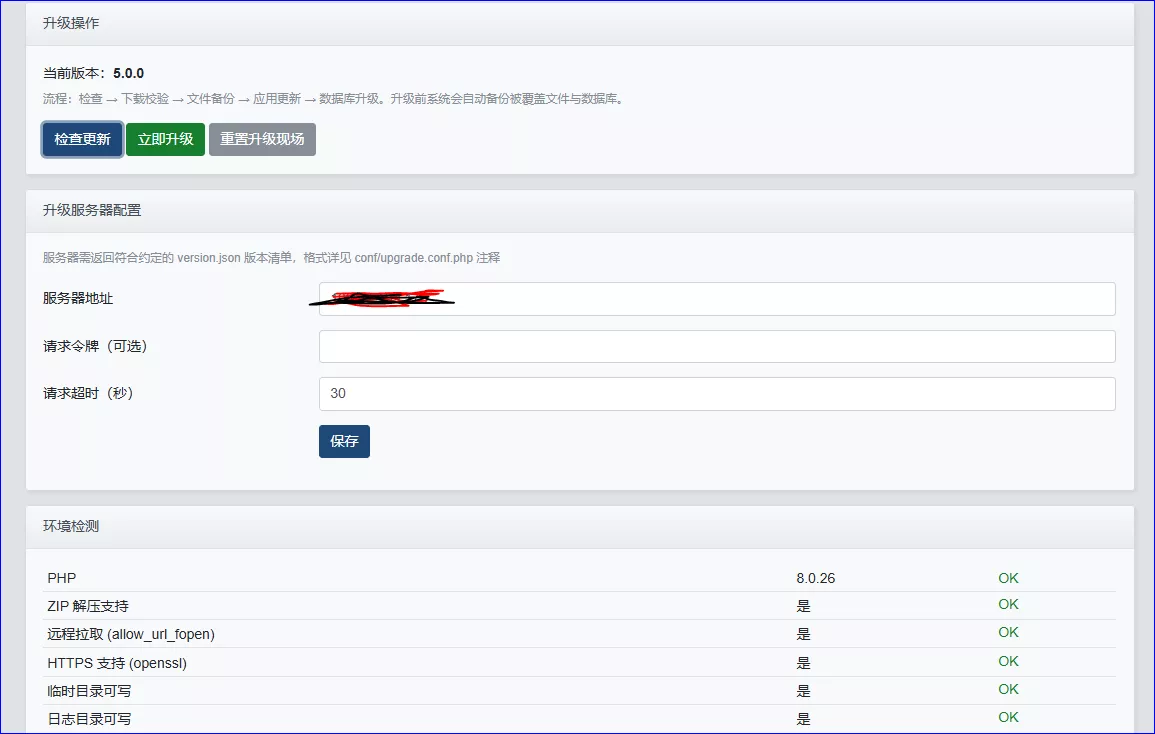
Task: Select the HTTPS 支持 (openssl) row
Action: (579, 663)
